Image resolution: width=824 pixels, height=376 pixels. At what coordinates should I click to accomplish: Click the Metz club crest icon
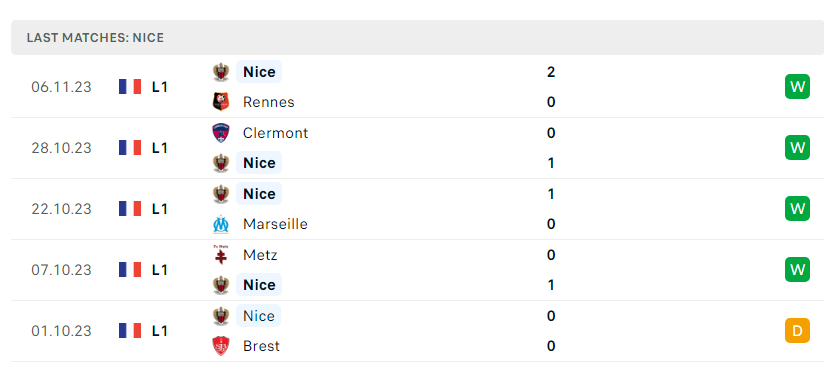(x=221, y=255)
